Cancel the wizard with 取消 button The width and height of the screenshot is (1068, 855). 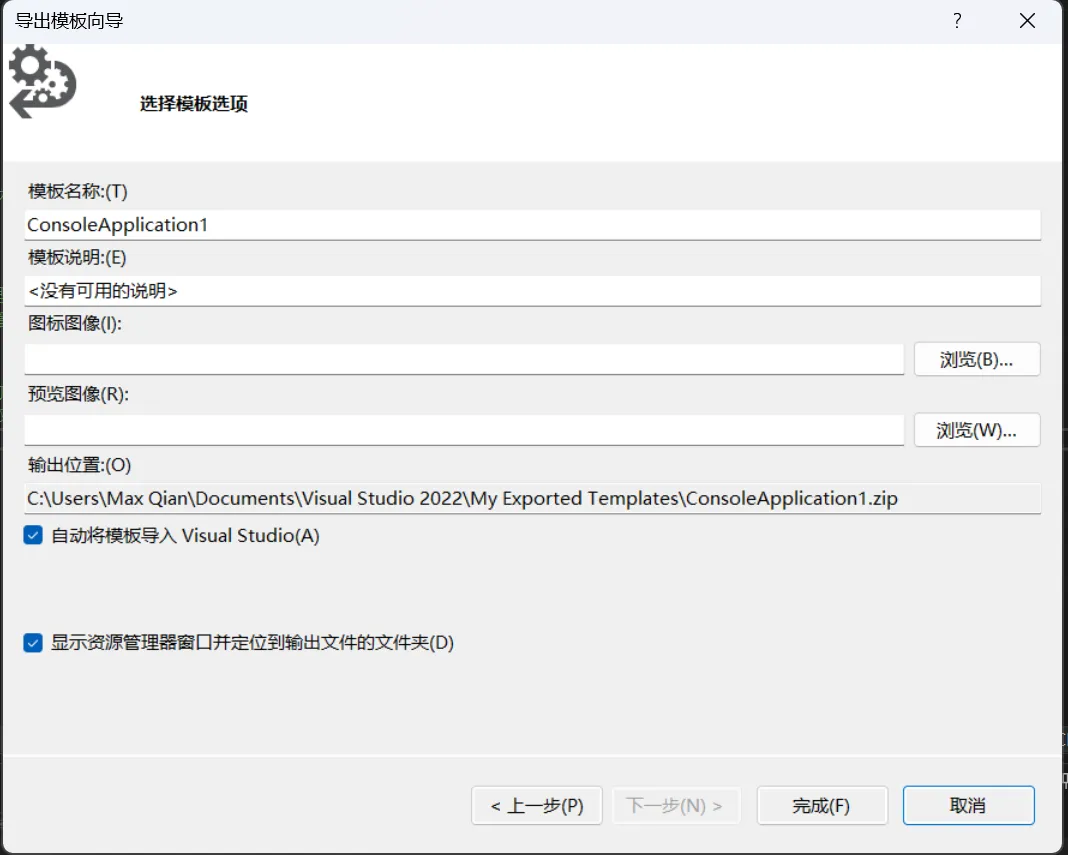pos(968,806)
